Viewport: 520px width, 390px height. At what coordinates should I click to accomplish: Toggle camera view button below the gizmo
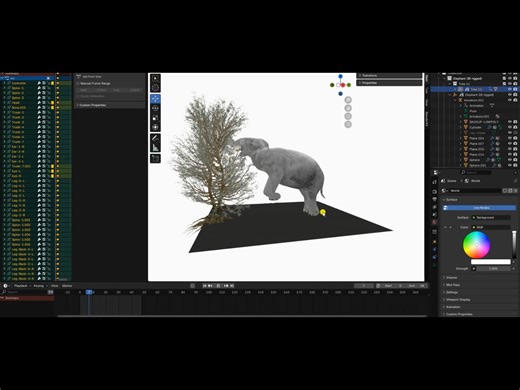tap(348, 116)
